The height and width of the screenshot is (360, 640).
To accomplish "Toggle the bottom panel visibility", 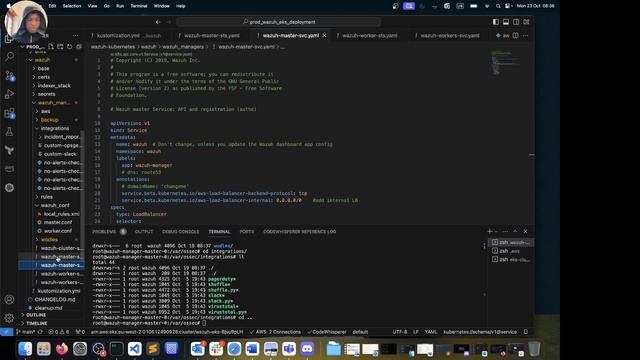I will [506, 22].
